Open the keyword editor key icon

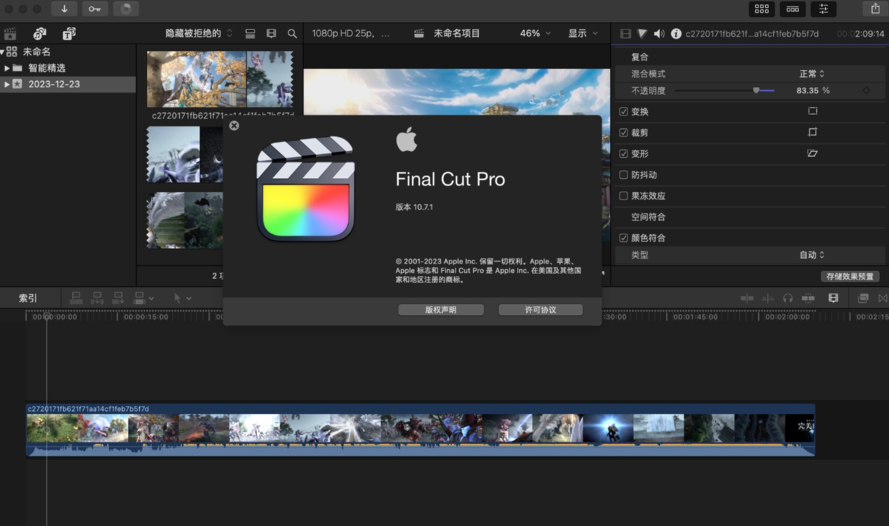[95, 9]
